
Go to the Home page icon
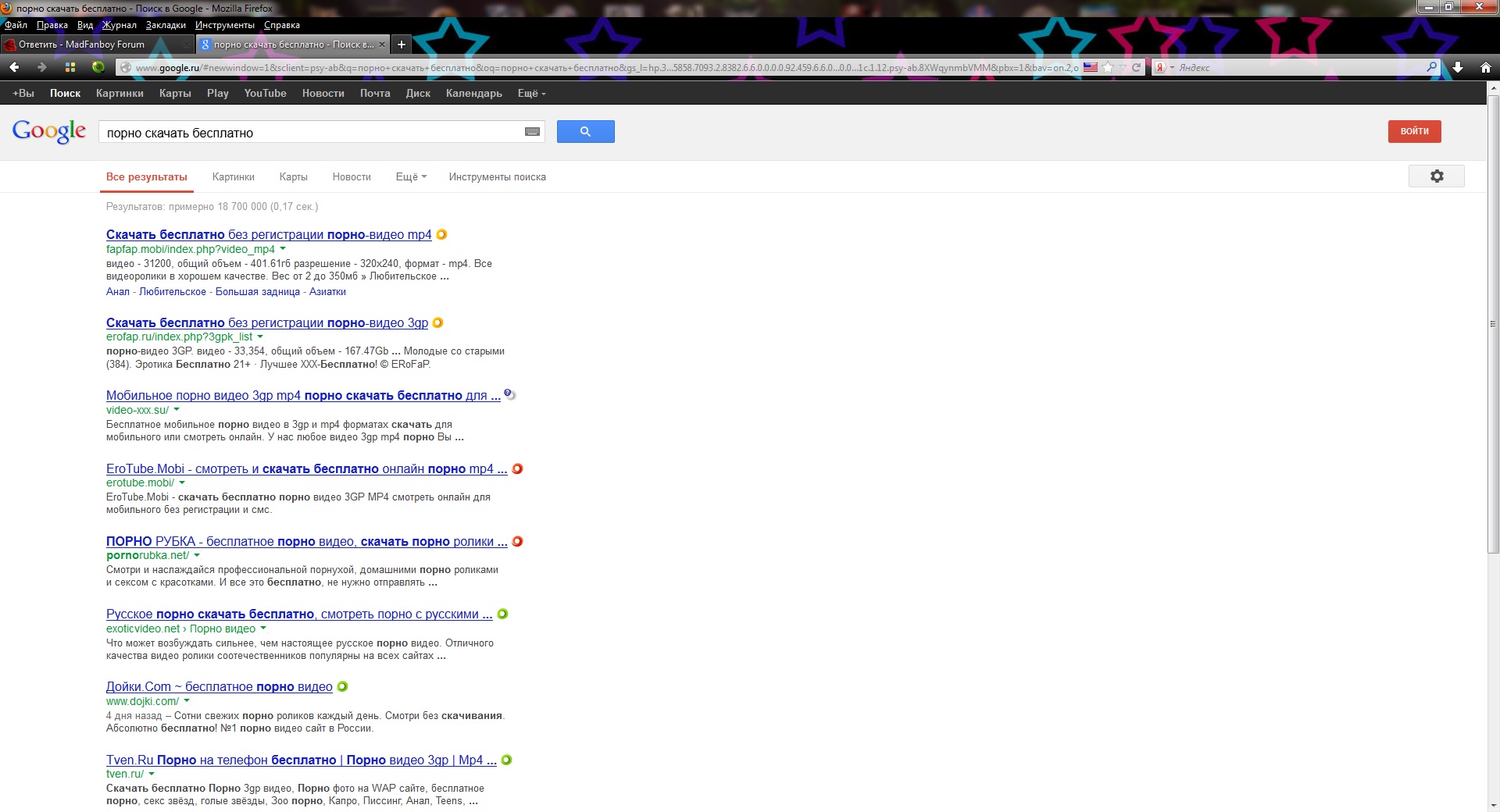(x=1486, y=67)
